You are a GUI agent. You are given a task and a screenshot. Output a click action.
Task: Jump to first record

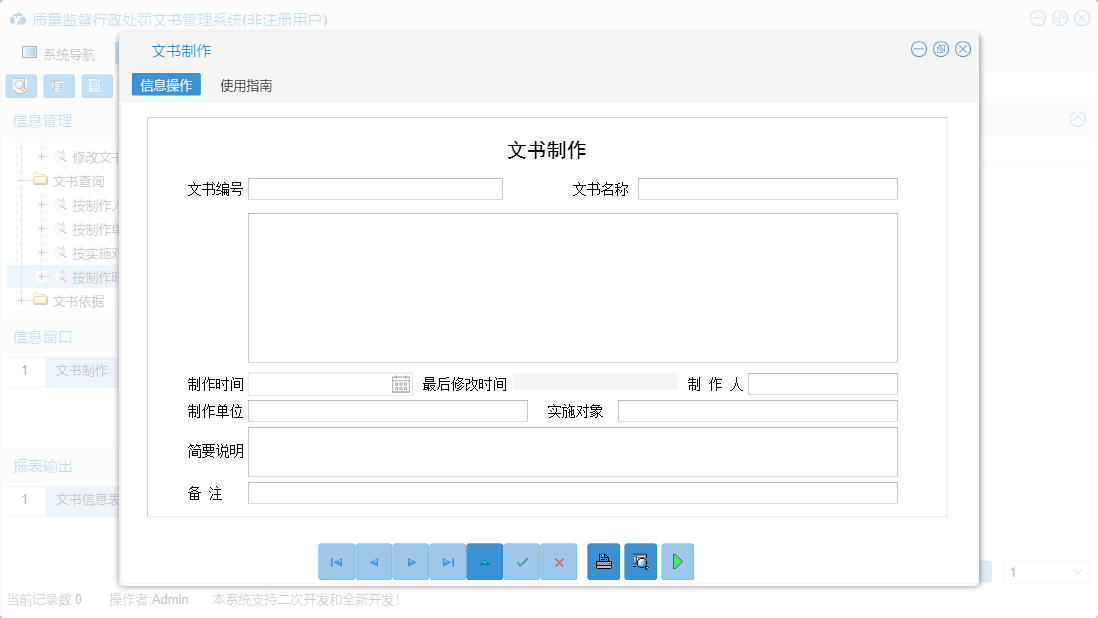pos(337,561)
